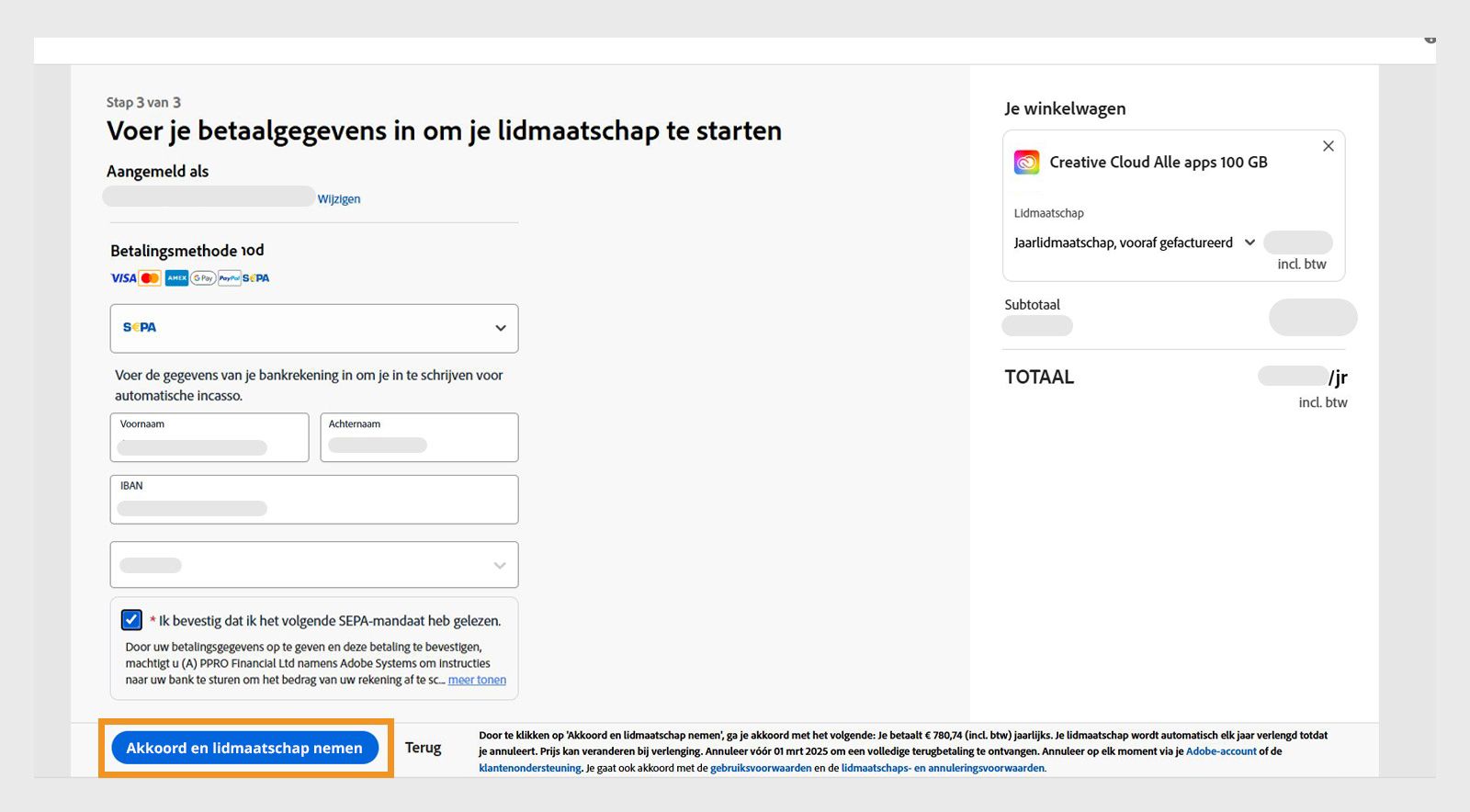
Task: Remove Creative Cloud item with the X icon
Action: click(x=1329, y=146)
